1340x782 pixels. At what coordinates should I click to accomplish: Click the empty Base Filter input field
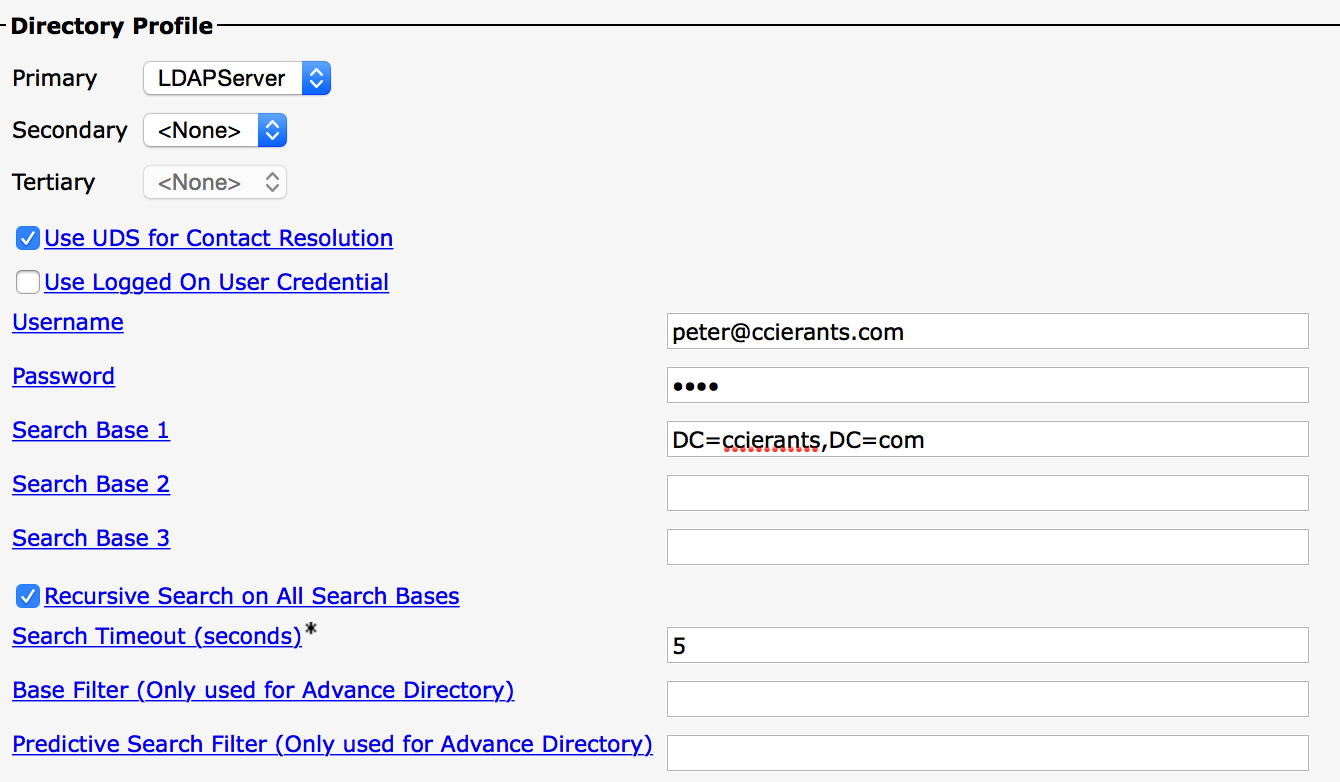coord(987,699)
